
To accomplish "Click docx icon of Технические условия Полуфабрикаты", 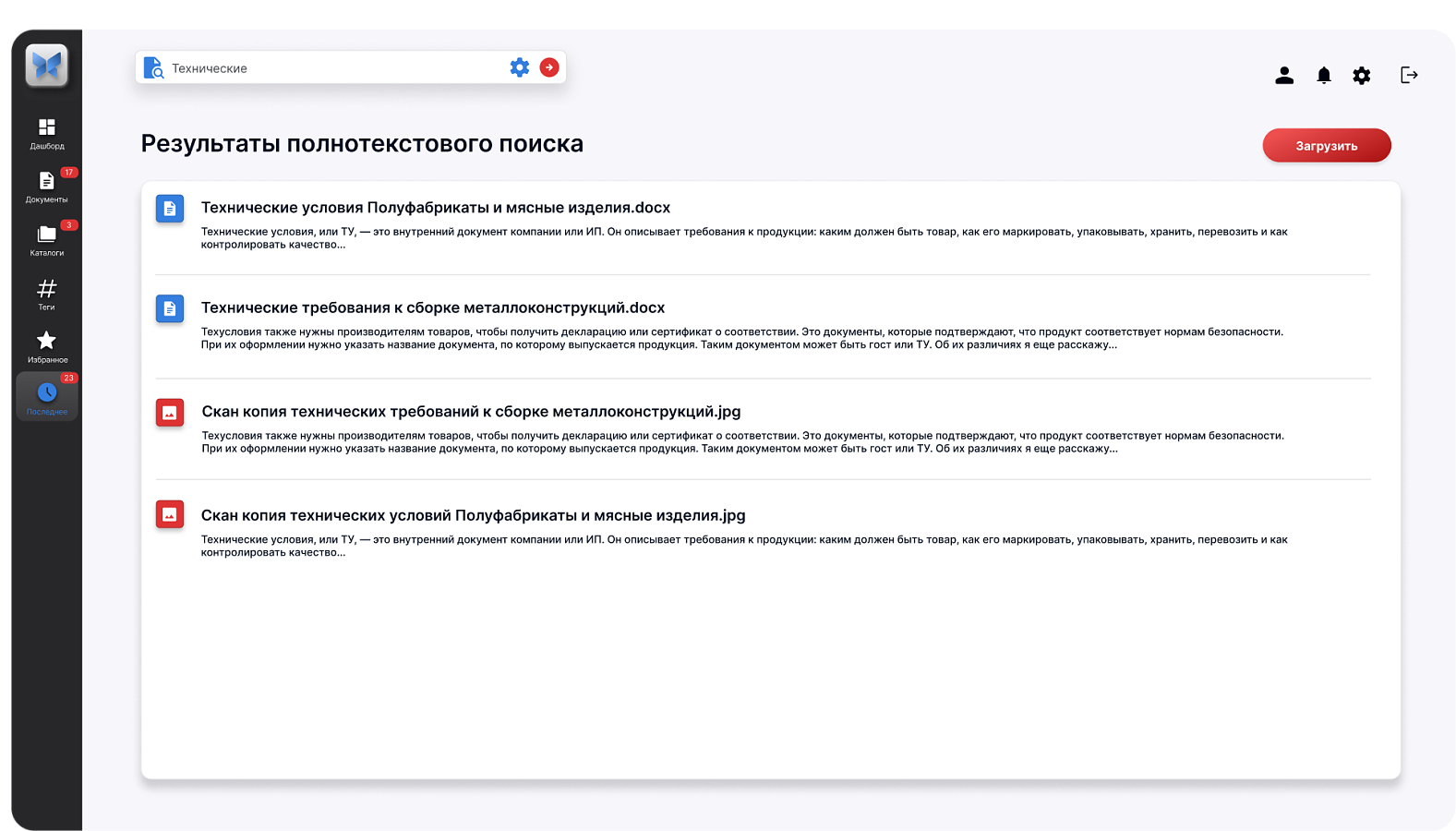I will 170,209.
